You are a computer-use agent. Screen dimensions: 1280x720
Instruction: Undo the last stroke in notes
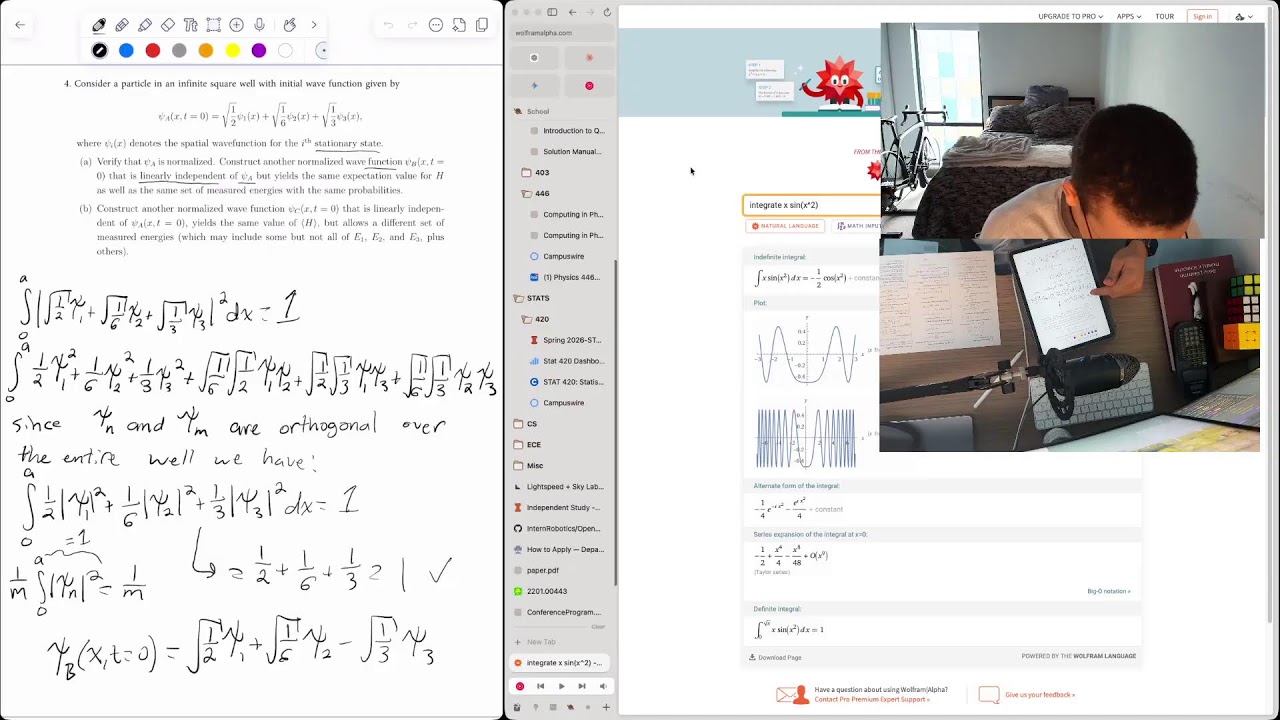[388, 25]
